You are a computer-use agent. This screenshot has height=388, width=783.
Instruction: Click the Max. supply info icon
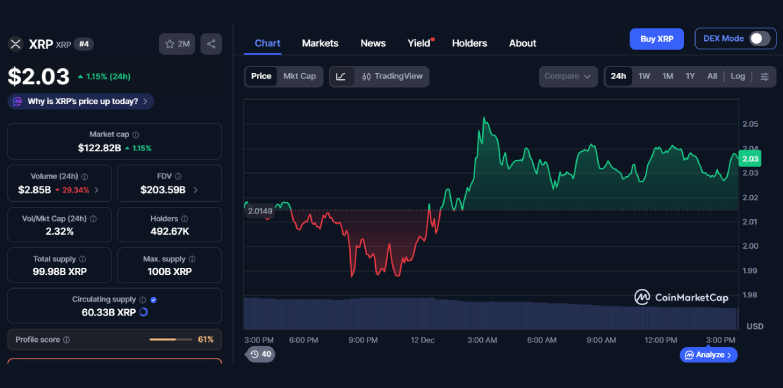point(192,259)
